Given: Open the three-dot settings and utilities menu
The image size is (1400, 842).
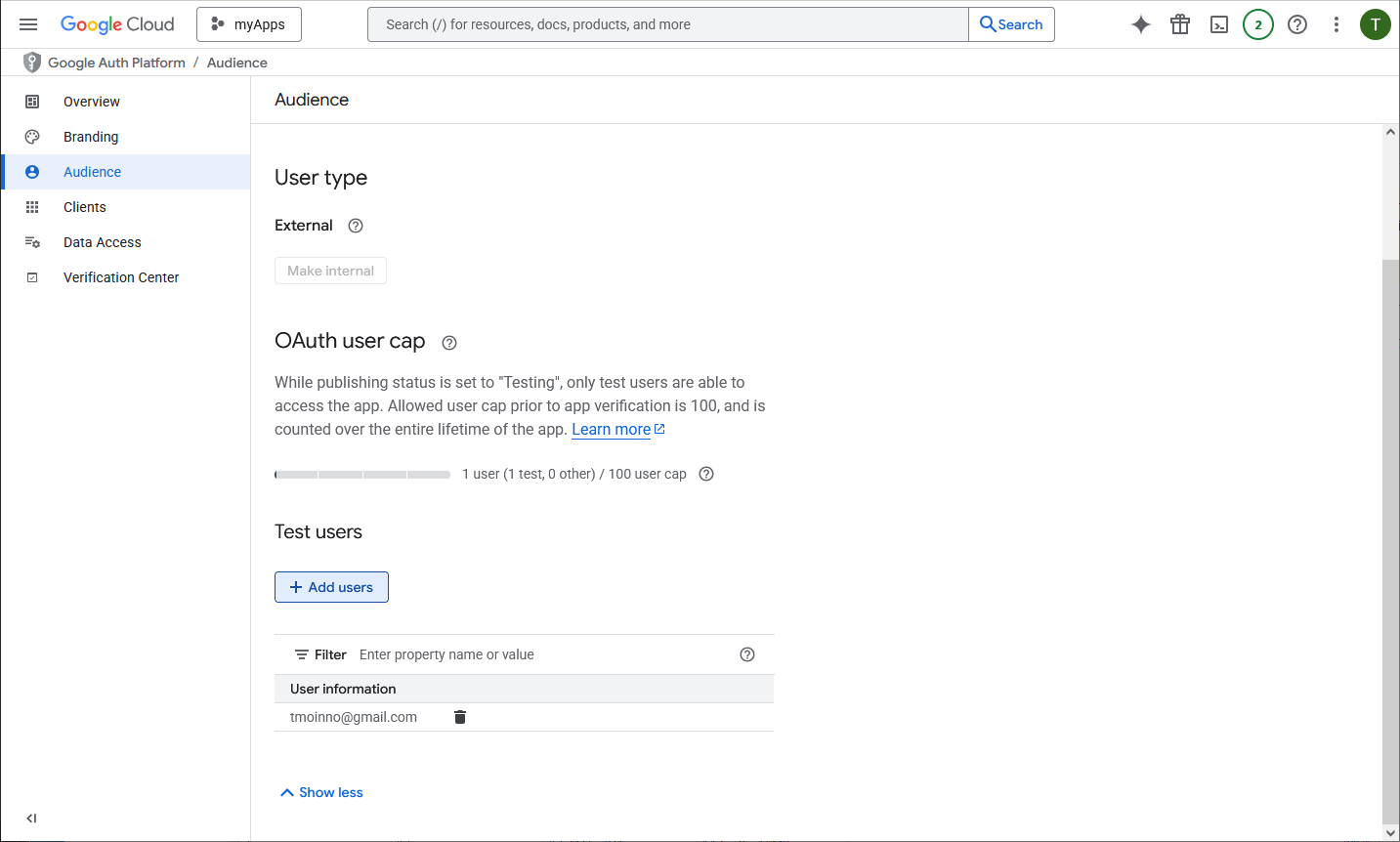Looking at the screenshot, I should pyautogui.click(x=1336, y=24).
